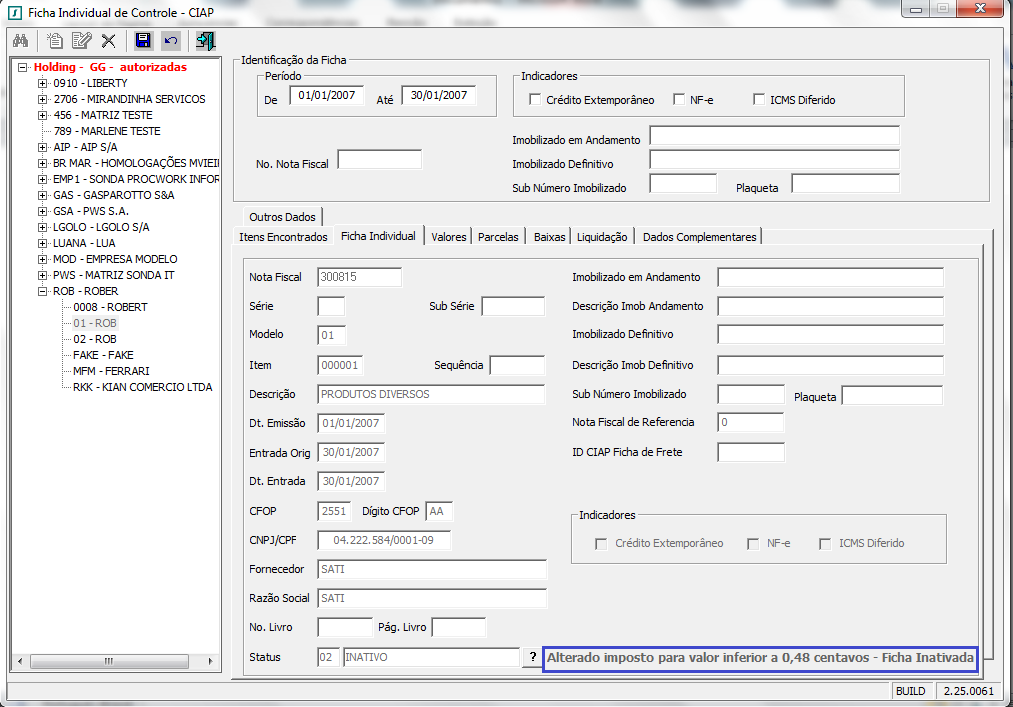Click the delete X toolbar icon
The image size is (1013, 707).
(108, 41)
